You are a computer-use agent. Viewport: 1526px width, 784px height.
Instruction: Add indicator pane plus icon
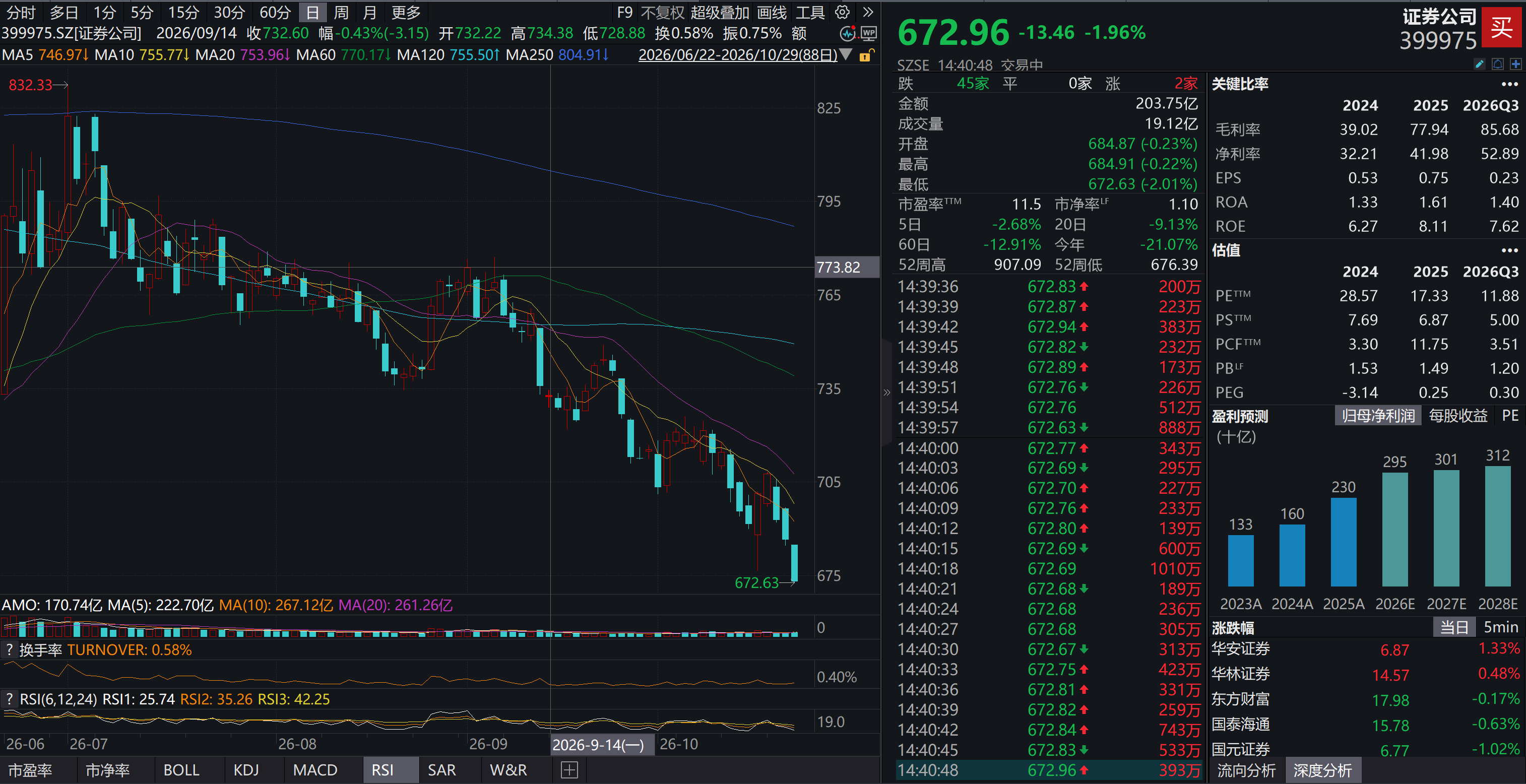[569, 770]
